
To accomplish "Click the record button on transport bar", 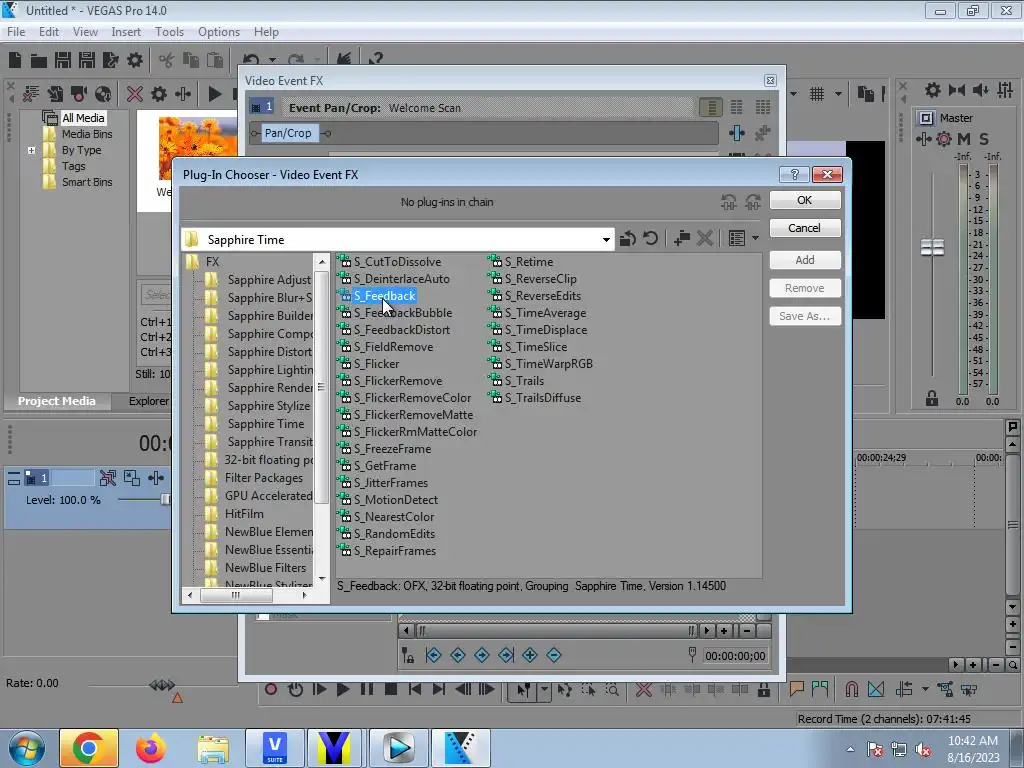I will [270, 689].
